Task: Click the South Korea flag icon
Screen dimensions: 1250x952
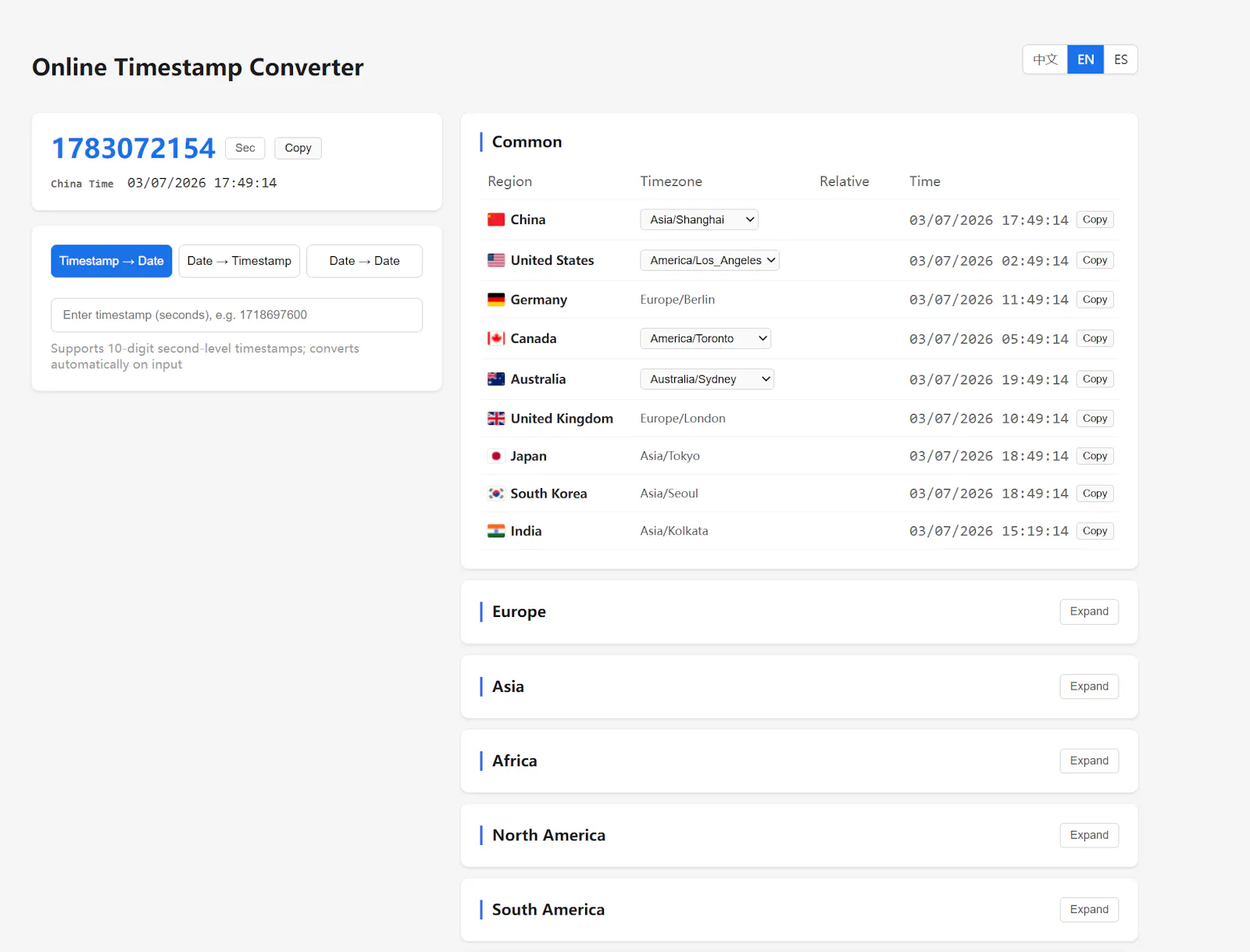Action: tap(496, 494)
